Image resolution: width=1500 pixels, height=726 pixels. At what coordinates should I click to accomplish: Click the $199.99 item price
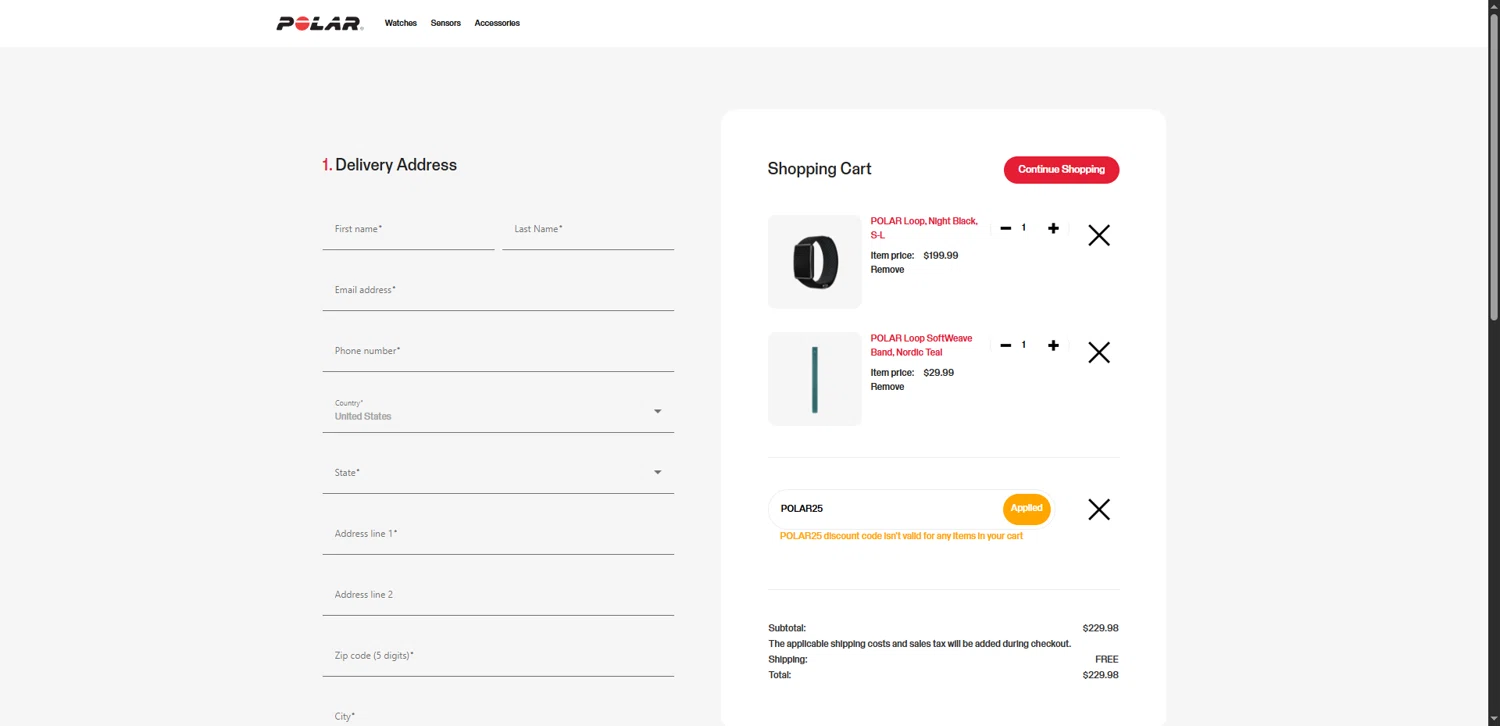click(x=941, y=256)
